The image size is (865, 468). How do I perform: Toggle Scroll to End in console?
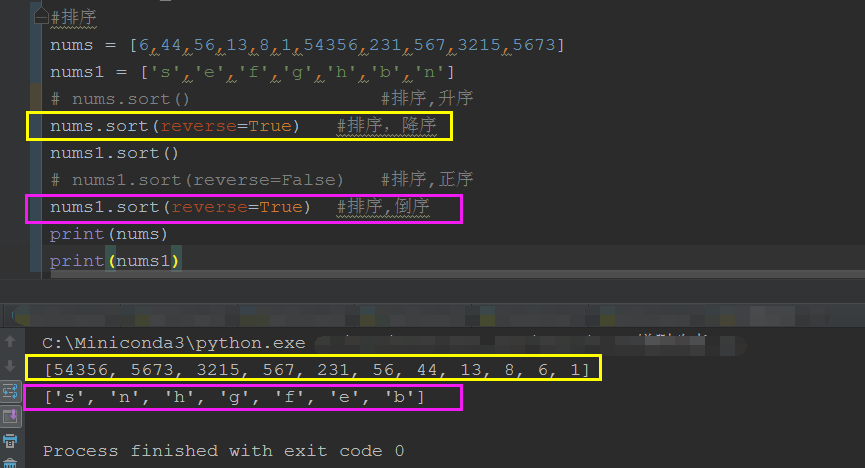click(x=10, y=416)
